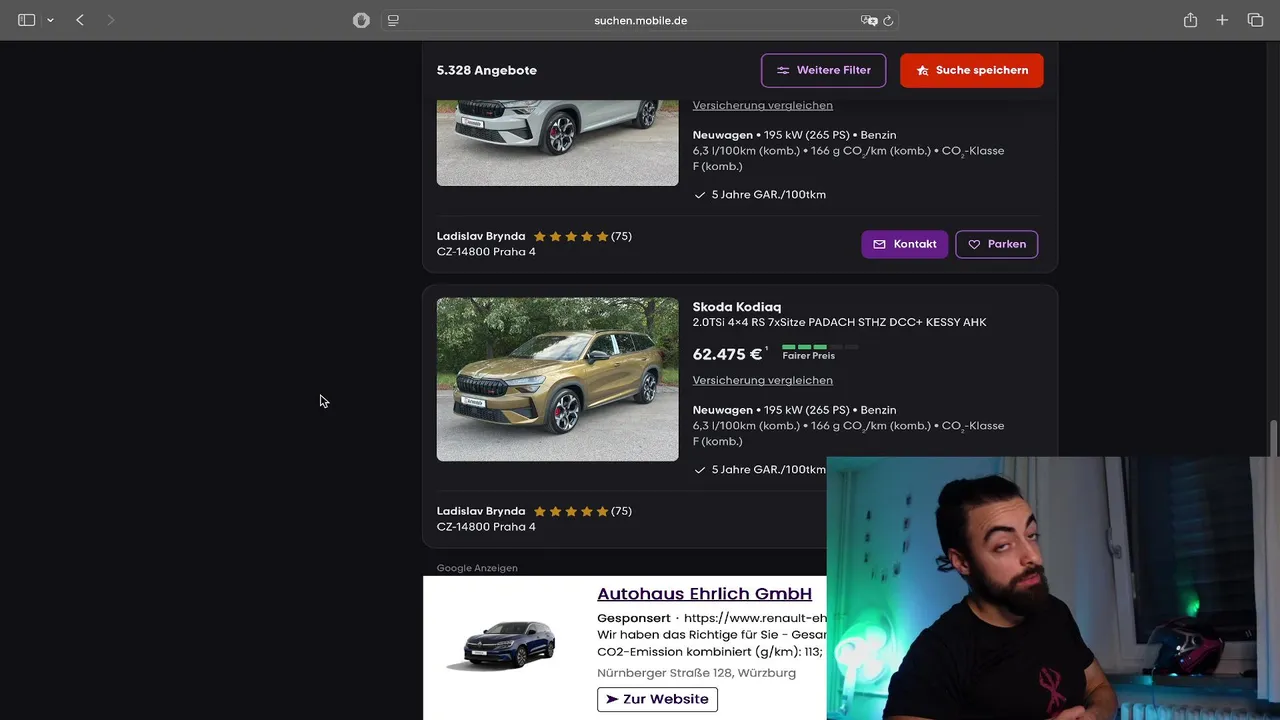Click the Google Anzeigen label
The width and height of the screenshot is (1280, 720).
tap(477, 568)
